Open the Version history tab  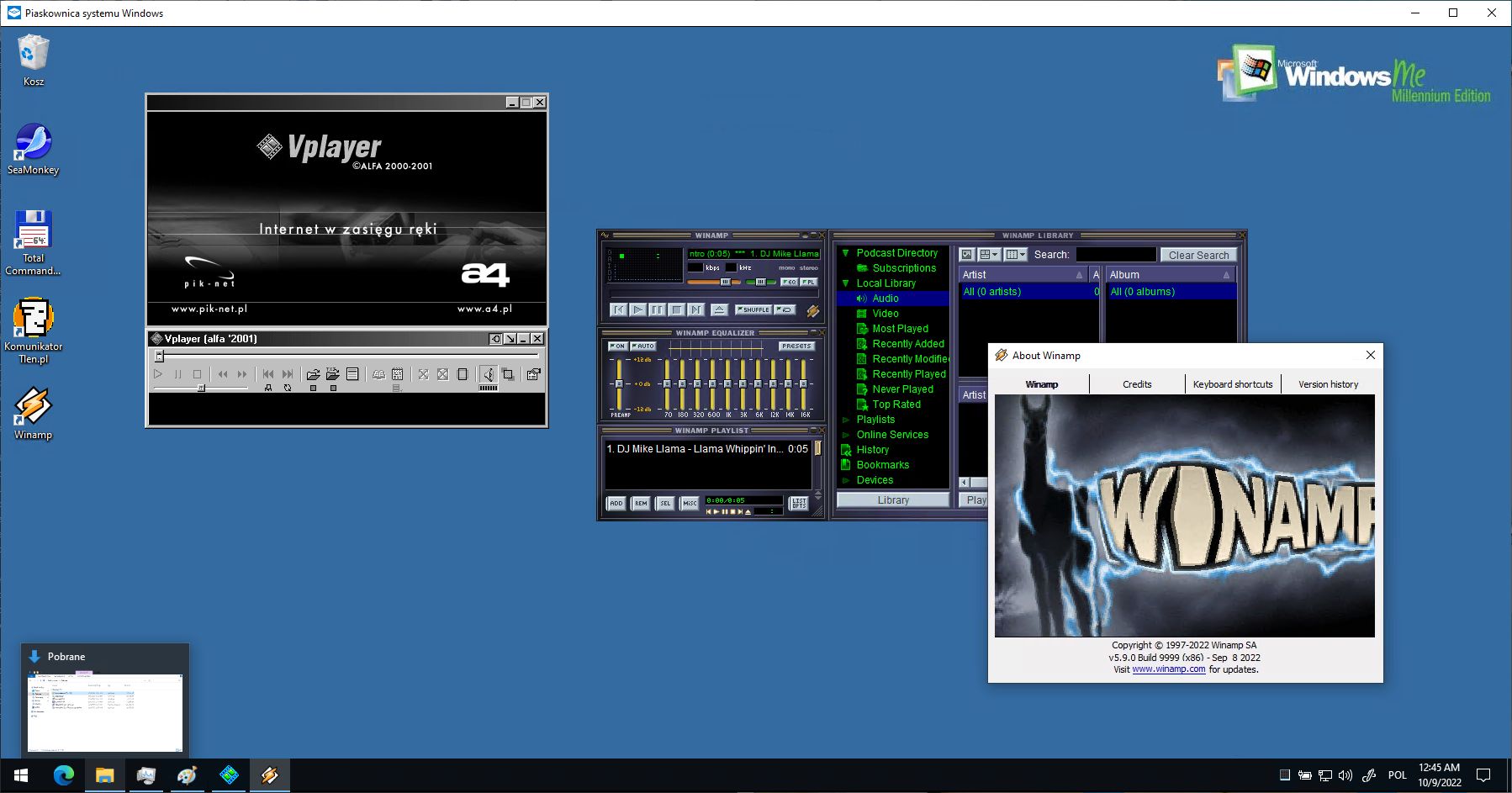tap(1327, 383)
